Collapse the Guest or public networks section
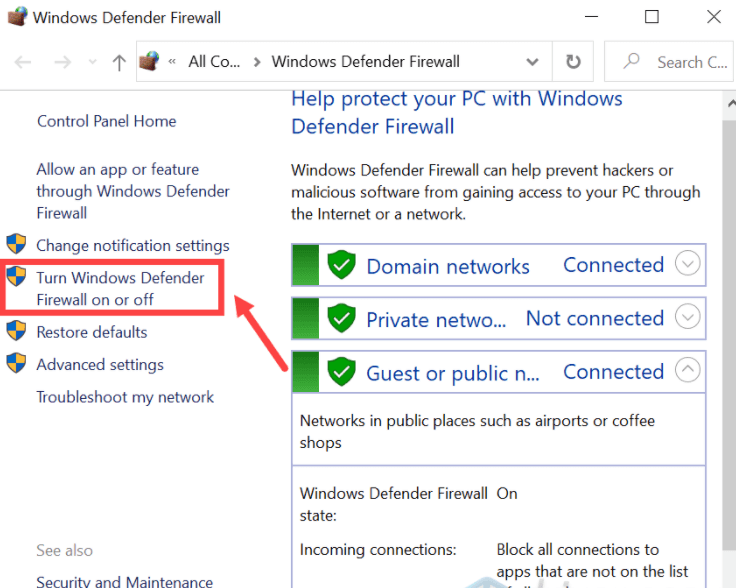Viewport: 736px width, 588px height. pyautogui.click(x=687, y=371)
